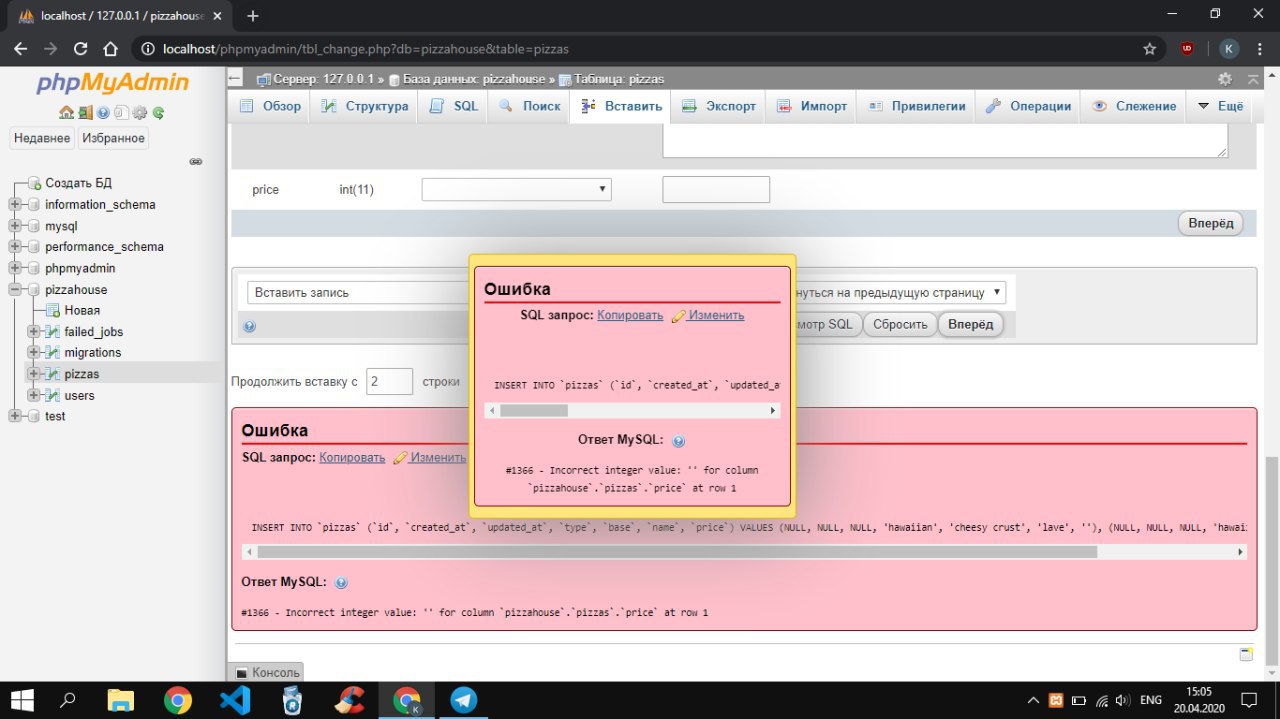Screen dimensions: 1280x719
Task: Switch to Экспорт tab
Action: (719, 106)
